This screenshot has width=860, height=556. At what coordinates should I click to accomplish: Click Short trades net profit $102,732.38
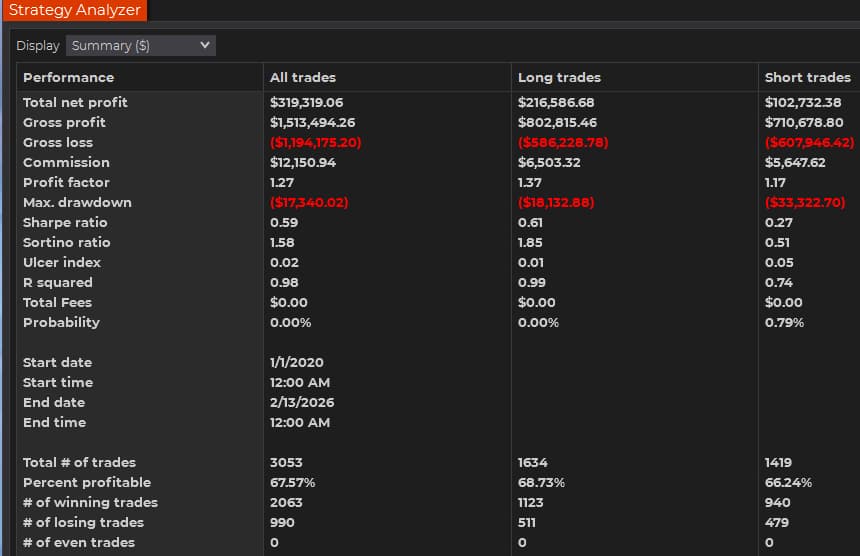[x=803, y=103]
